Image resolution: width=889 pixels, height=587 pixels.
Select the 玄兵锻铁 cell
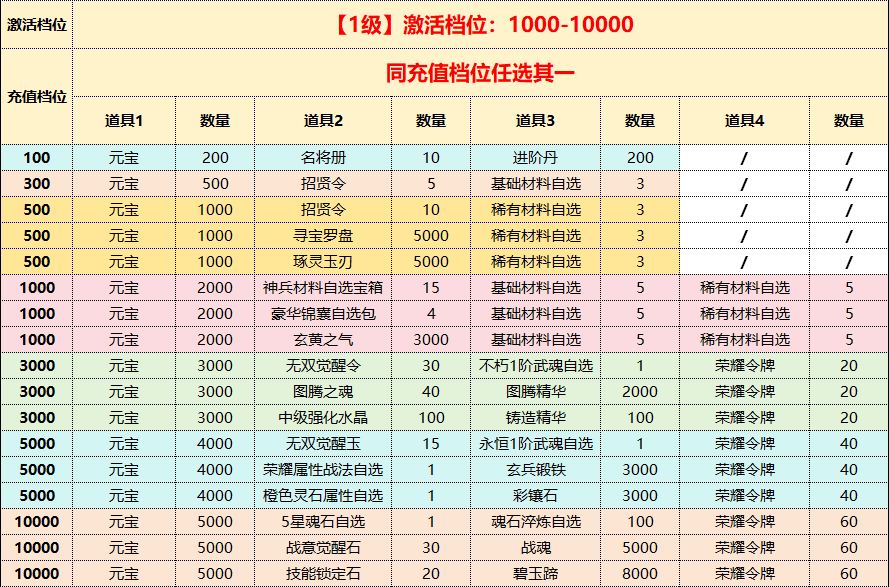(535, 470)
